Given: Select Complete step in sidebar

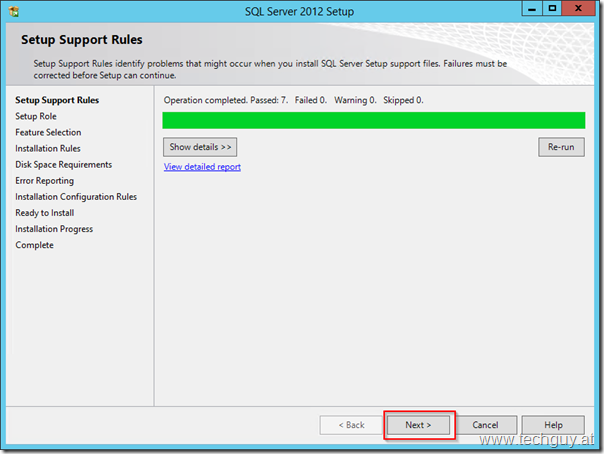Looking at the screenshot, I should point(34,245).
